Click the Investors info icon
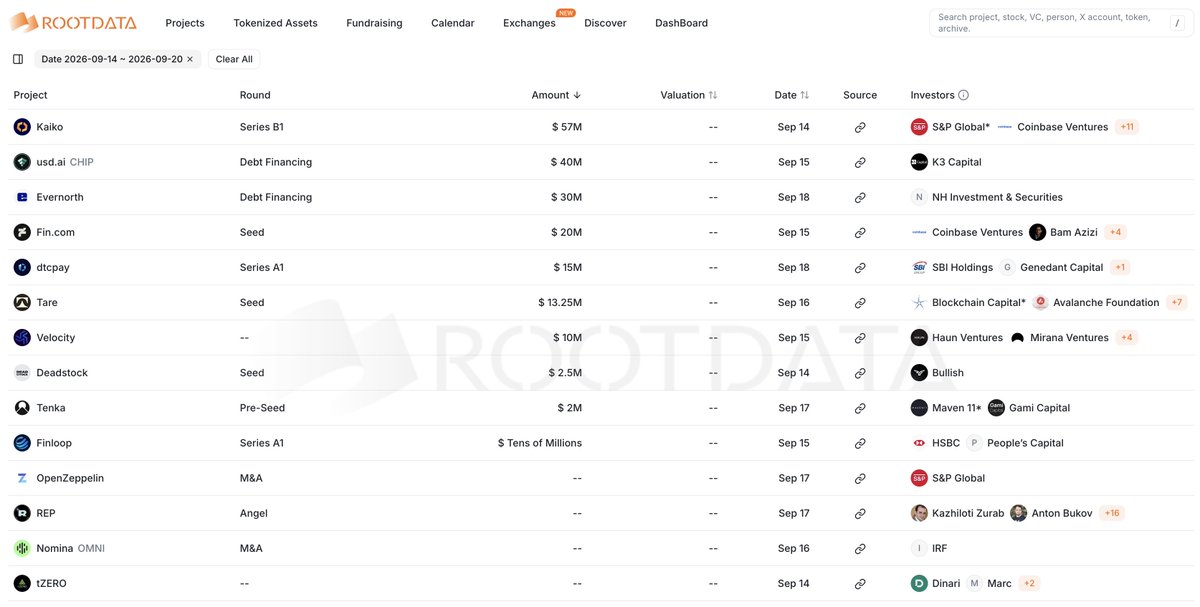 pos(964,95)
